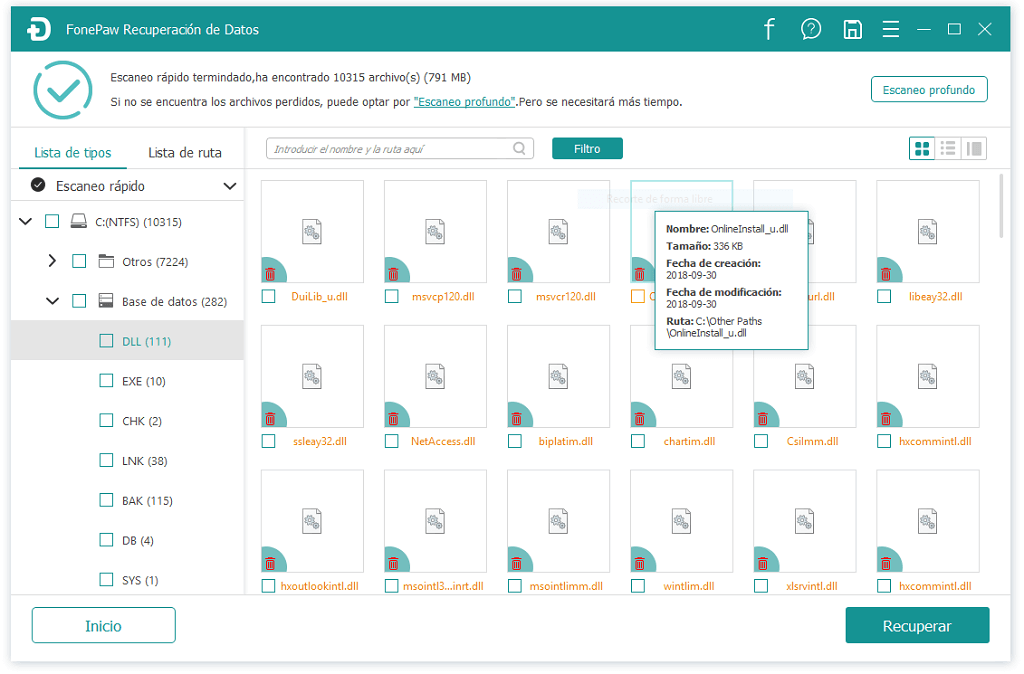Click the DLL file icon of msointlimm.dll
1024x674 pixels.
[558, 522]
